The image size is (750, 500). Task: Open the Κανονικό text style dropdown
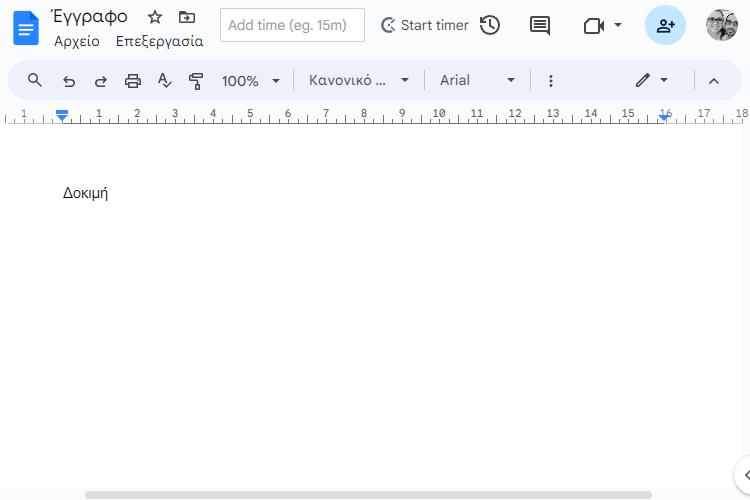[x=359, y=80]
